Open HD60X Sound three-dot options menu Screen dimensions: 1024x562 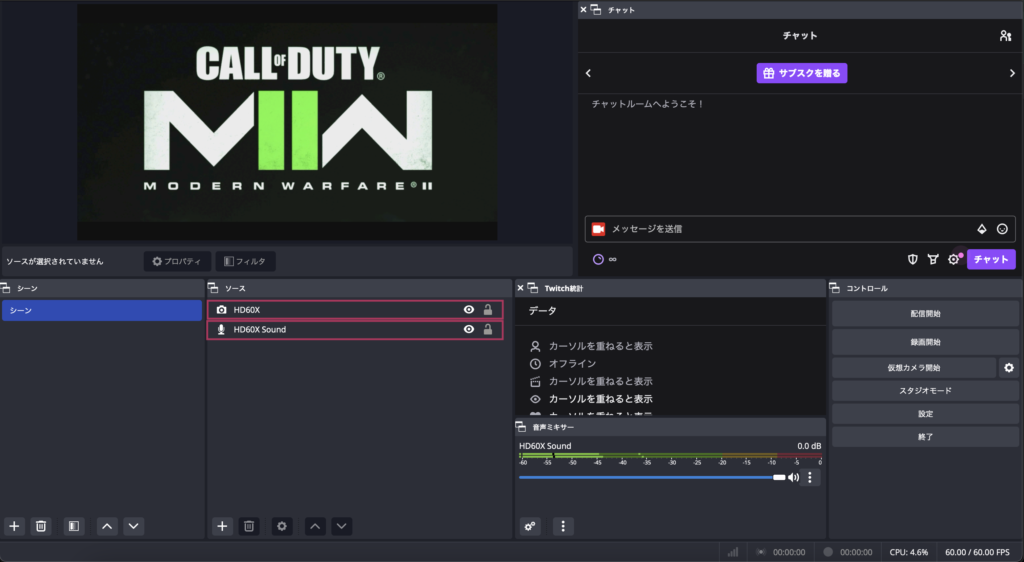point(810,478)
